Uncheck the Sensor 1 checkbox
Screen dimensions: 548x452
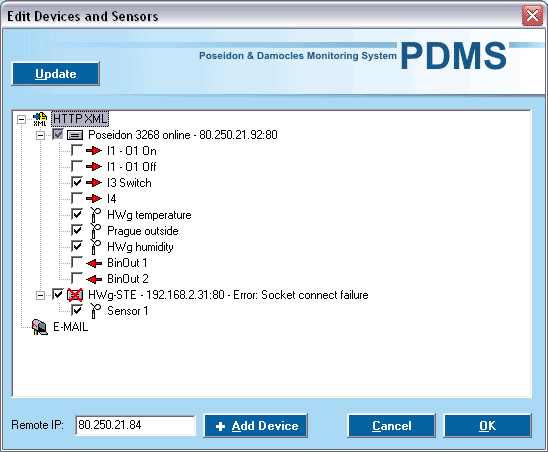(x=77, y=310)
